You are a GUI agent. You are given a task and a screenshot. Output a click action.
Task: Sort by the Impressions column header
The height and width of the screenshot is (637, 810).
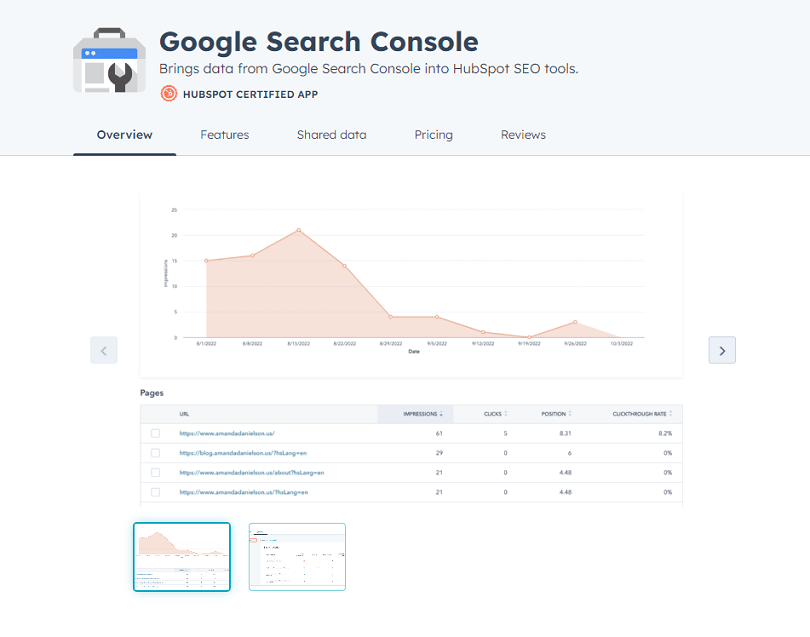(x=423, y=414)
